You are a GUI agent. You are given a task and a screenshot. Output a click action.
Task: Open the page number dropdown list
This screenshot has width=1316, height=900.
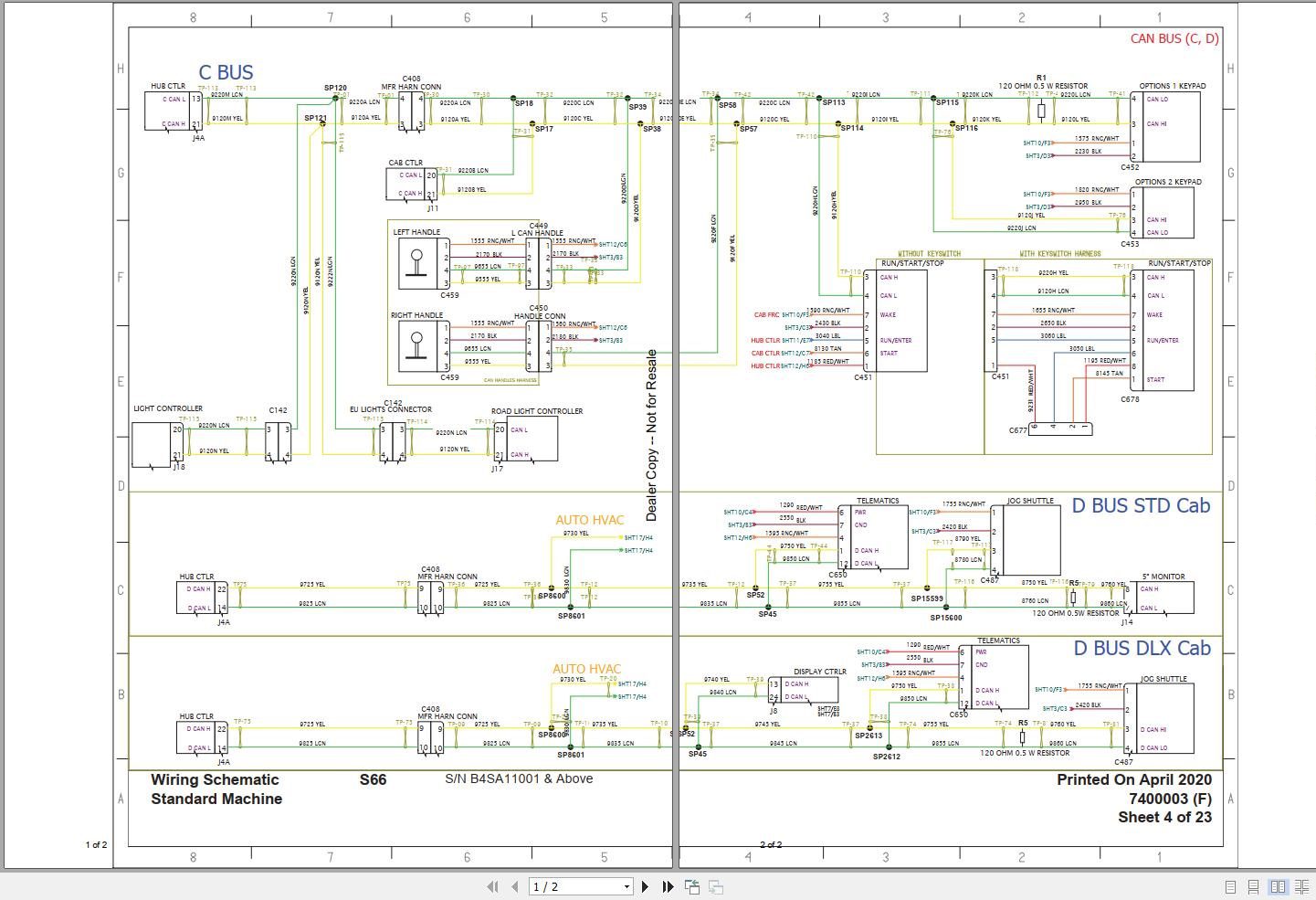point(626,886)
